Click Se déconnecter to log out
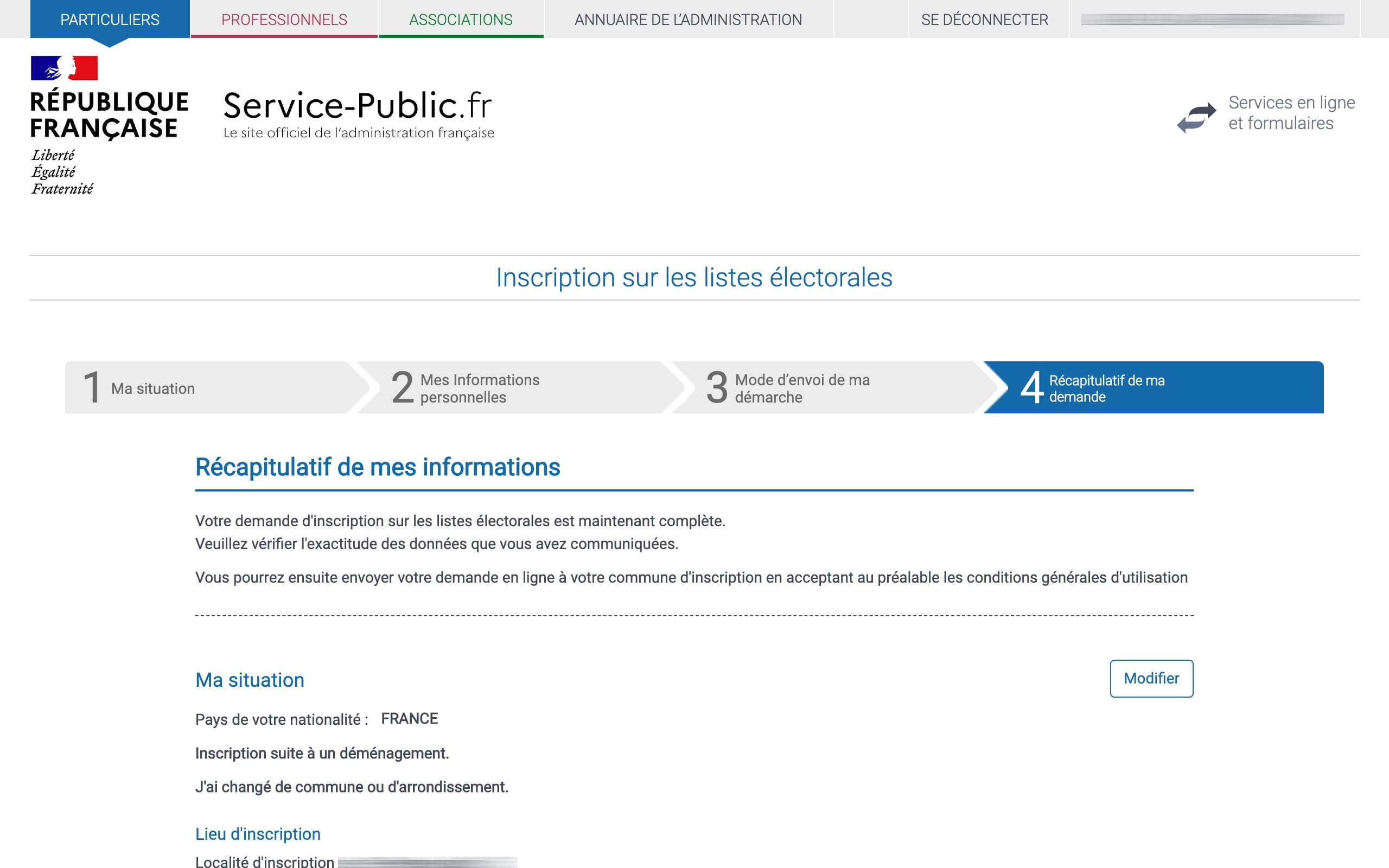This screenshot has width=1389, height=868. 984,20
